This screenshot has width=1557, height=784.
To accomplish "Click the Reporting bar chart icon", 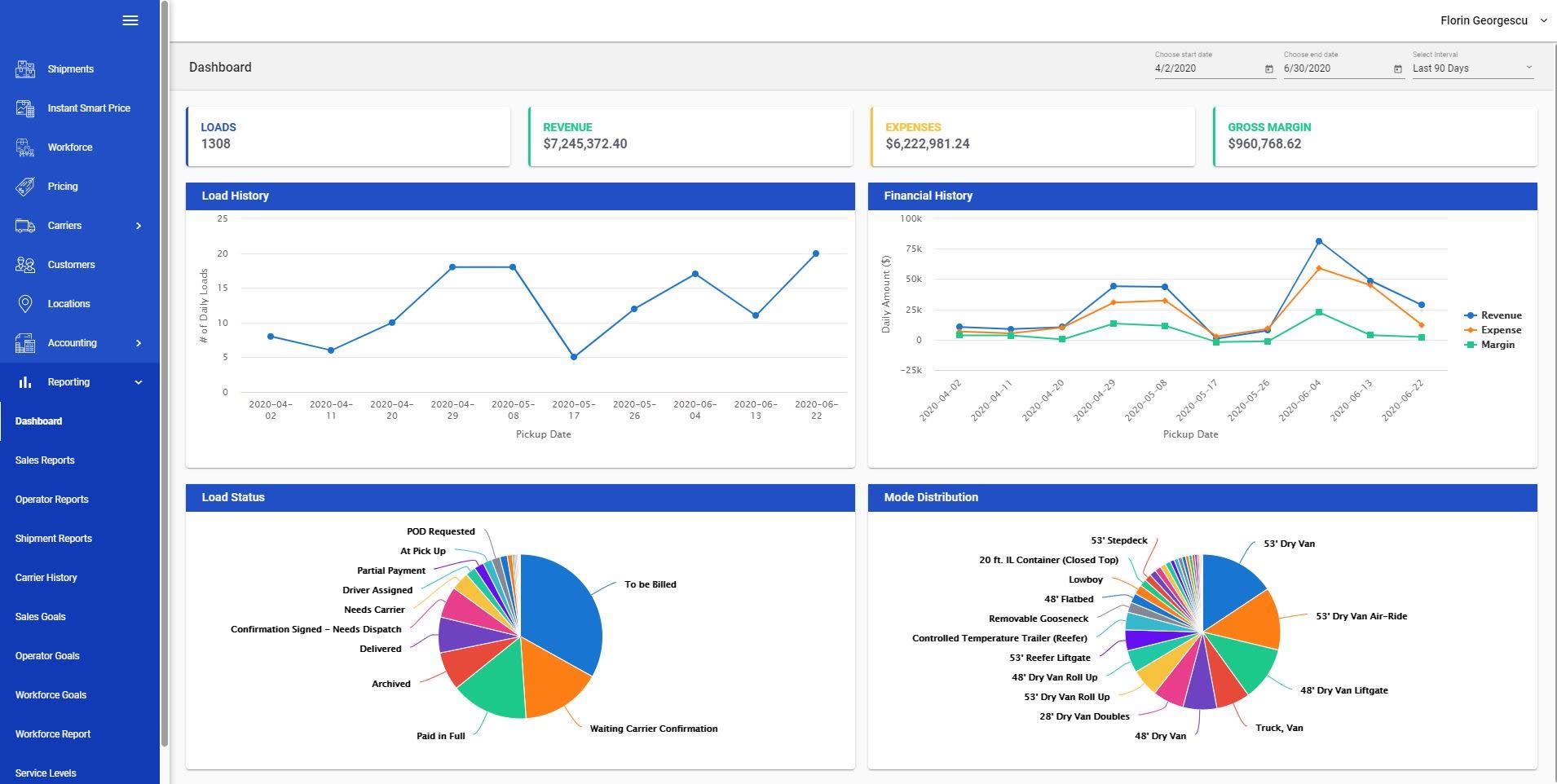I will (25, 382).
